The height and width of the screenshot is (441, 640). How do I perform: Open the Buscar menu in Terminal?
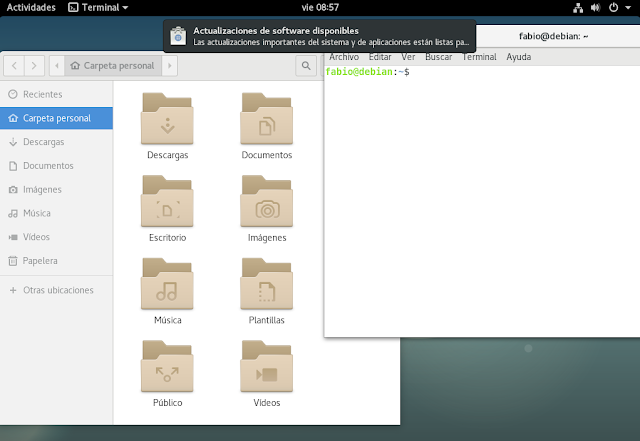[x=438, y=57]
